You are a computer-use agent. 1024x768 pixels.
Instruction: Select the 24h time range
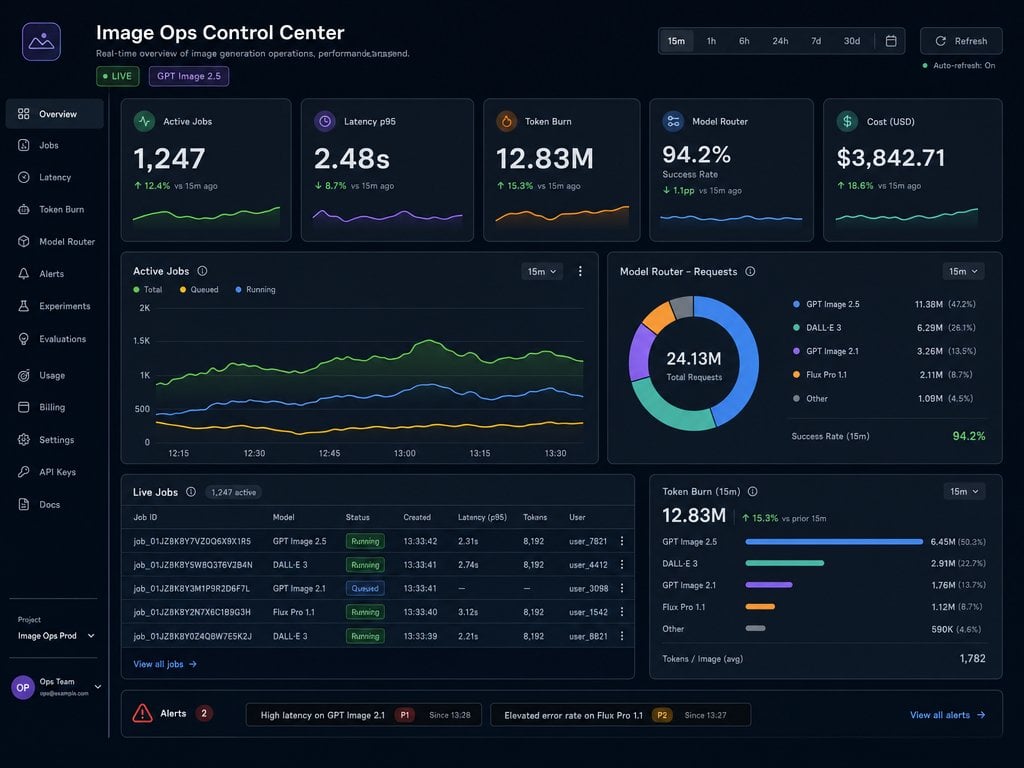[x=780, y=41]
